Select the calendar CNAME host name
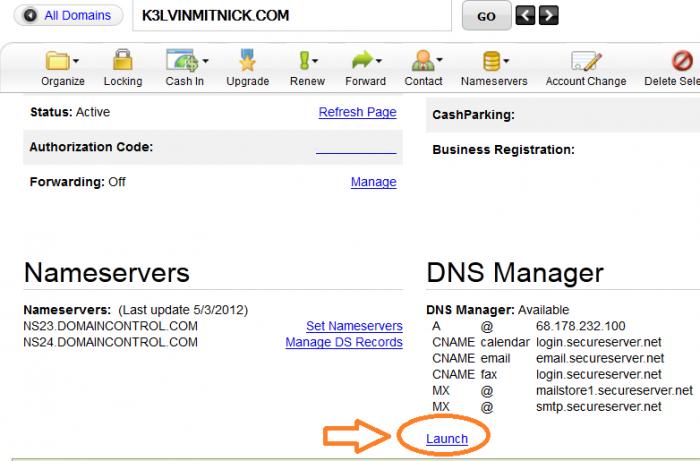Viewport: 700px width, 461px height. coord(505,342)
